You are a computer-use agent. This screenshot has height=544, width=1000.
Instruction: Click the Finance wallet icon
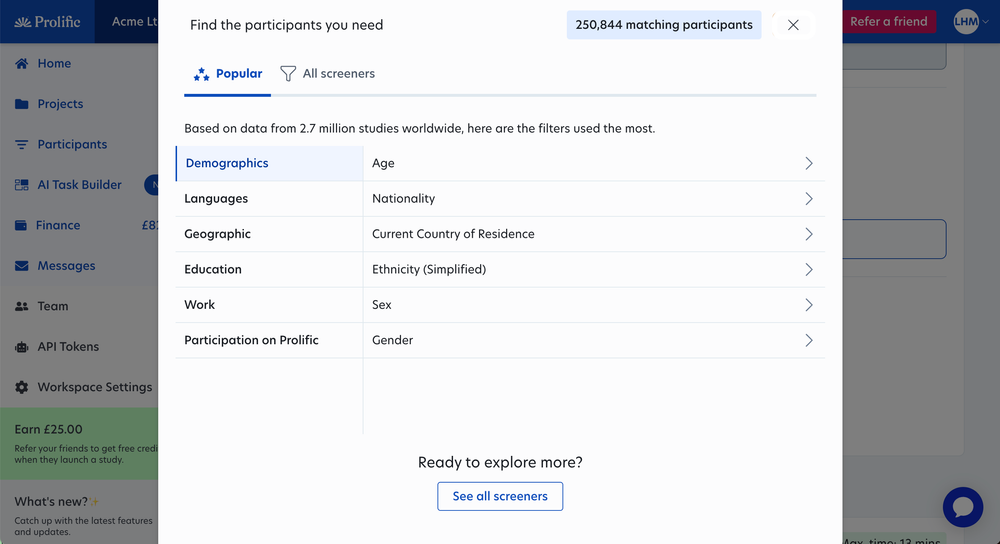point(21,225)
